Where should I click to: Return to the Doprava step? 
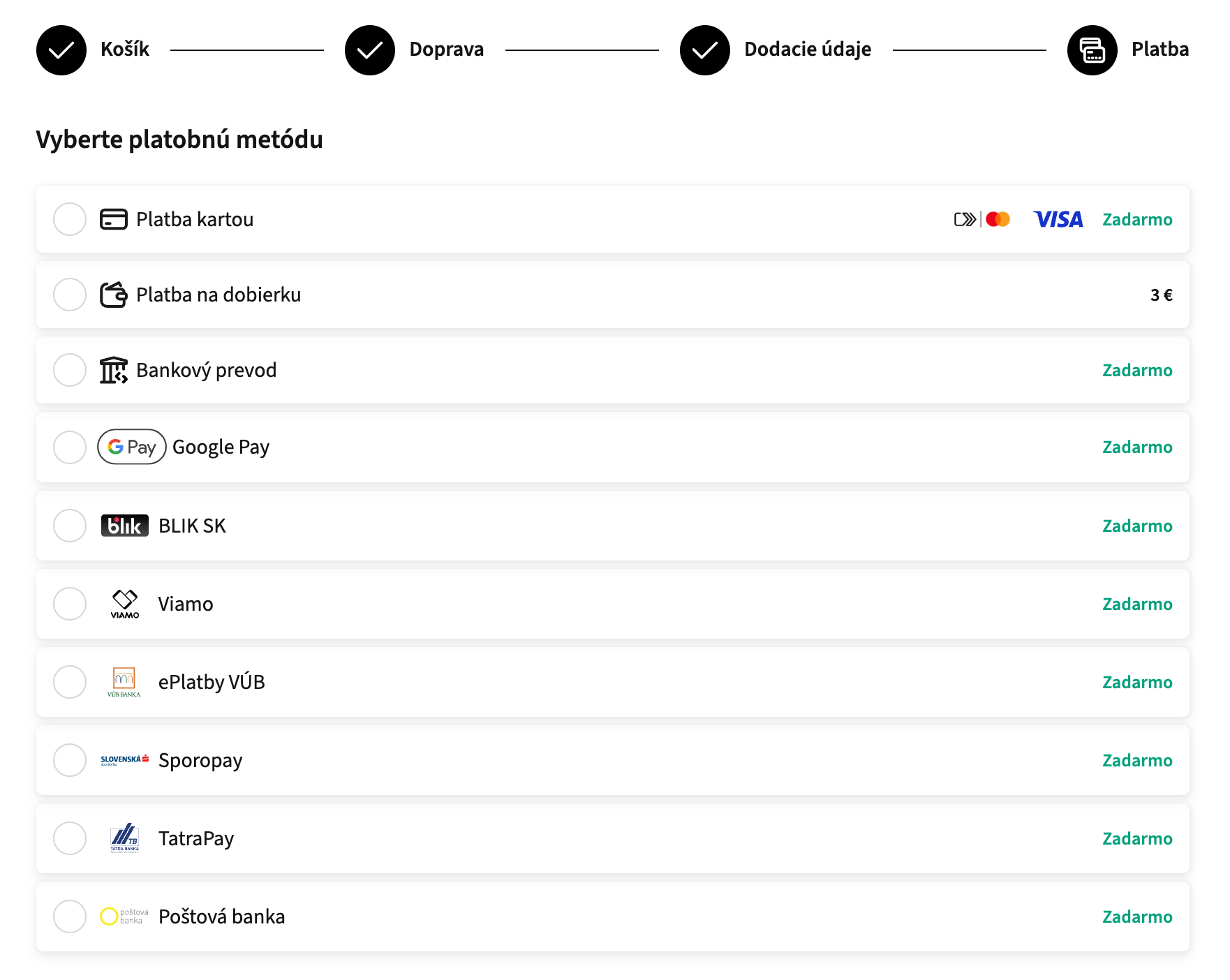[x=370, y=50]
